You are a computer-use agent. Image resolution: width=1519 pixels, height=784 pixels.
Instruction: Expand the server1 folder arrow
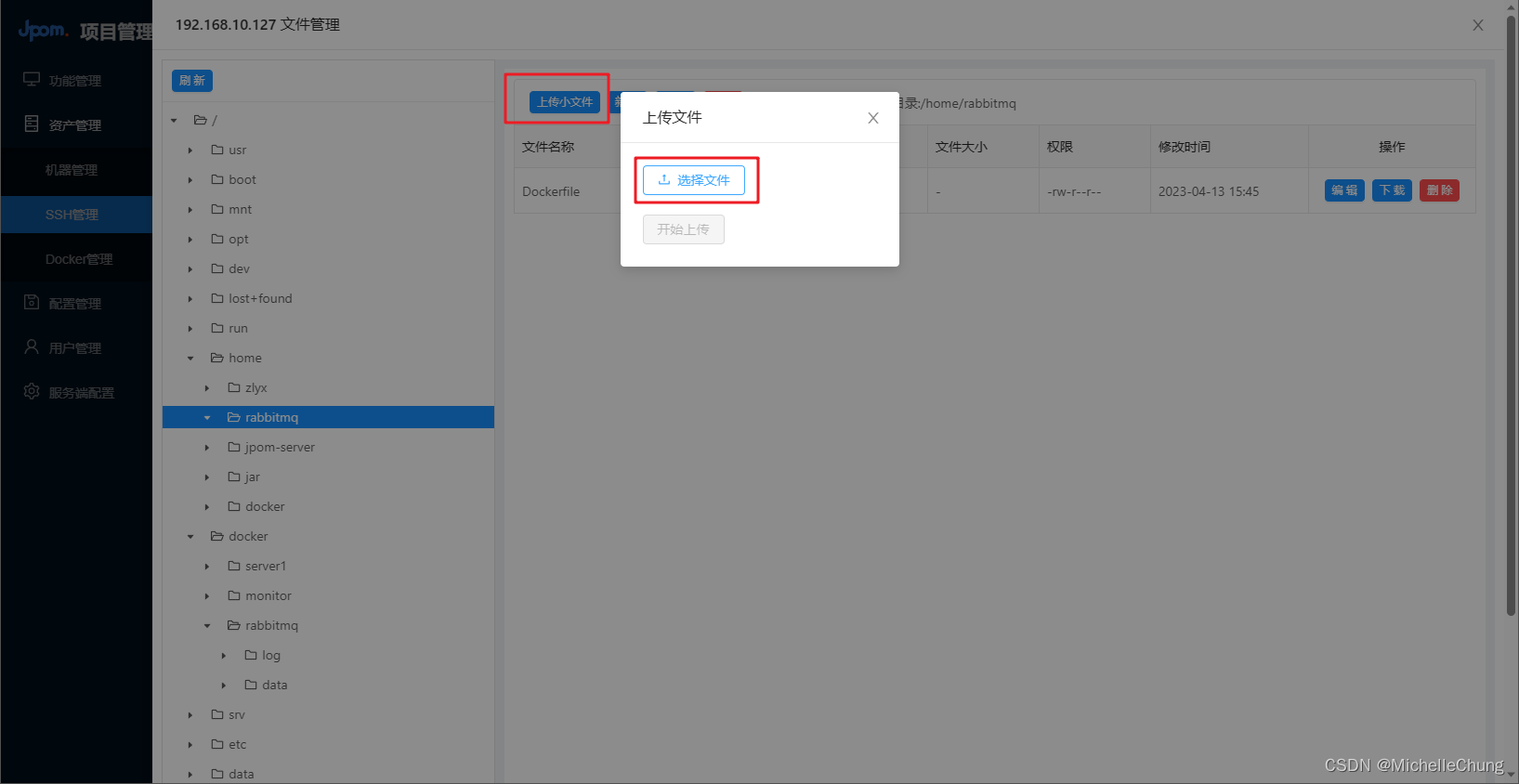[x=207, y=566]
